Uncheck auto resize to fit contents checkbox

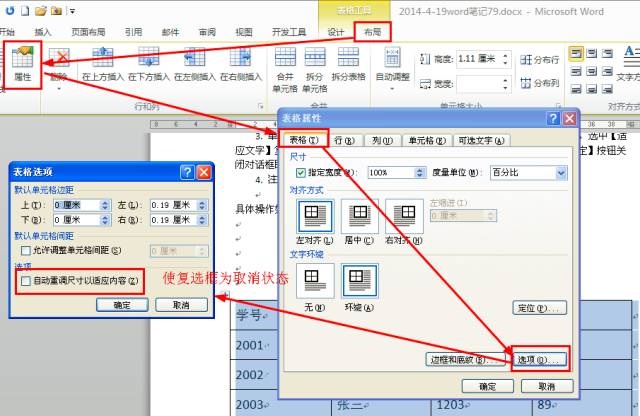tap(25, 283)
